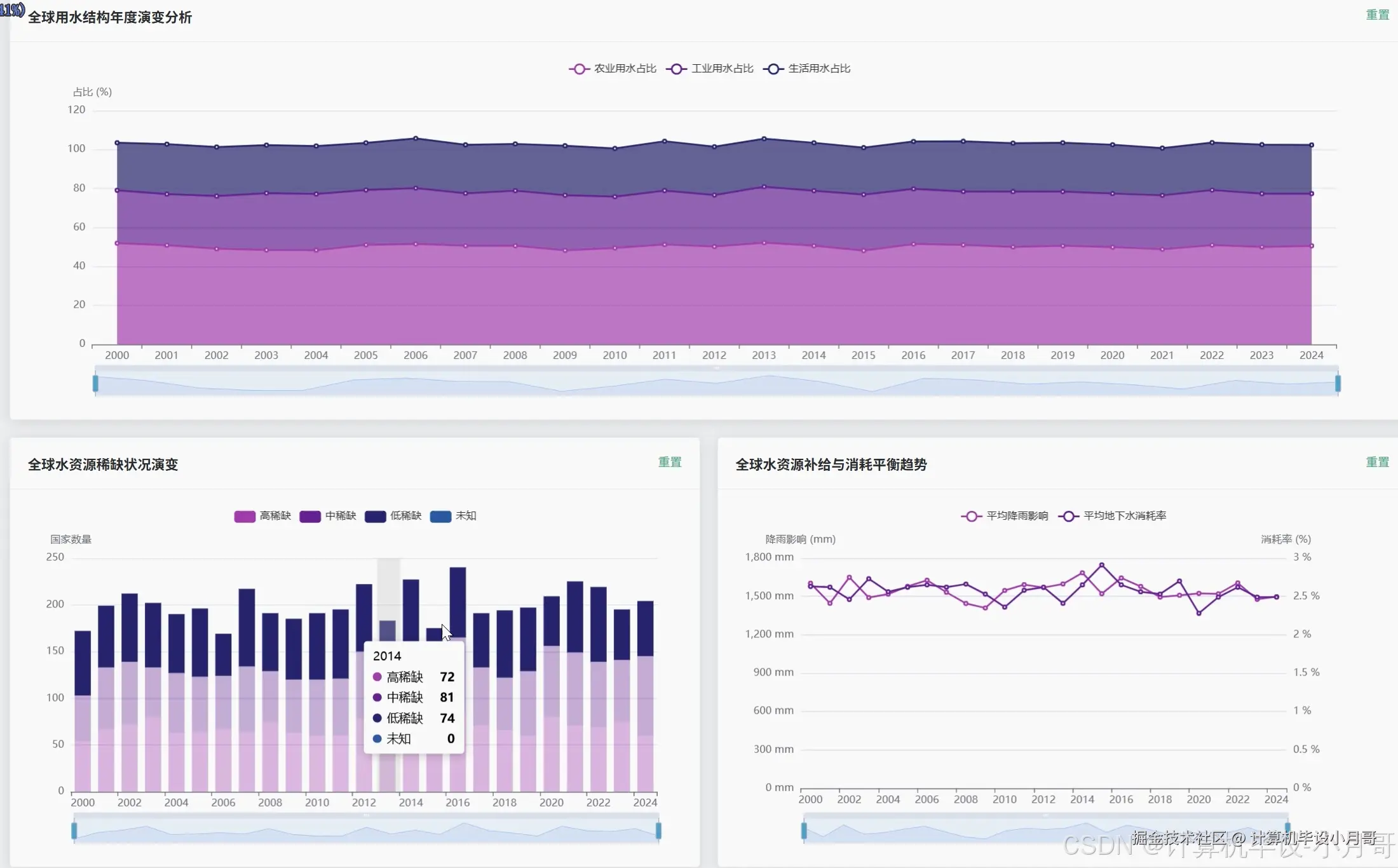Click left zoom handle of balance chart
This screenshot has width=1398, height=868.
click(x=804, y=831)
